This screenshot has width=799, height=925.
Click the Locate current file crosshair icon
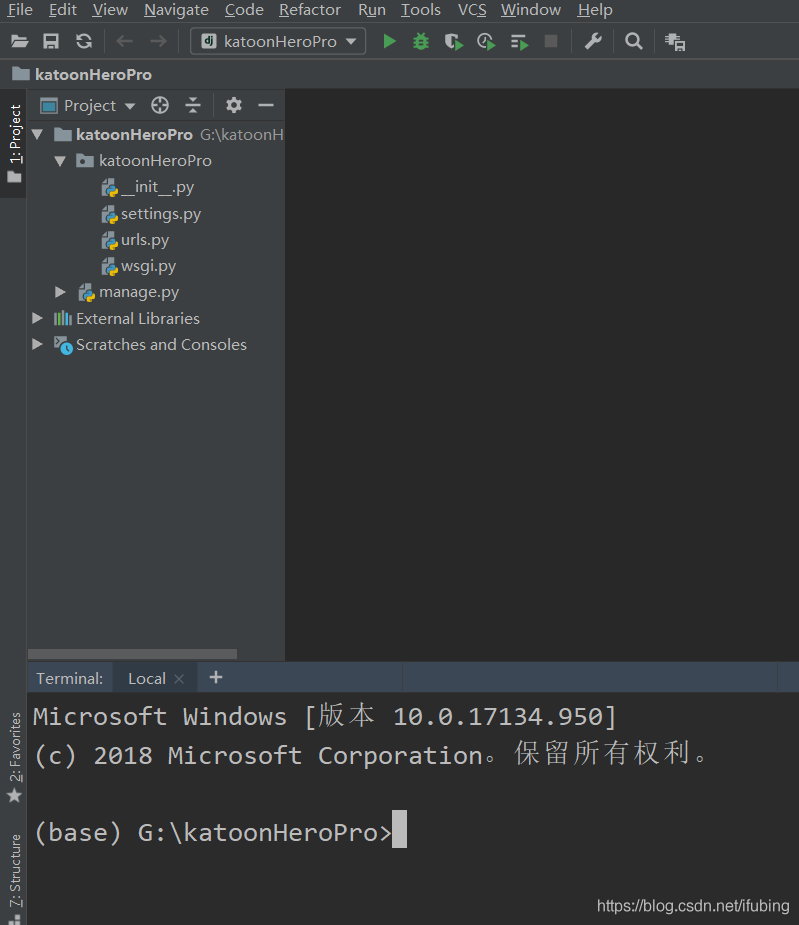pos(159,106)
